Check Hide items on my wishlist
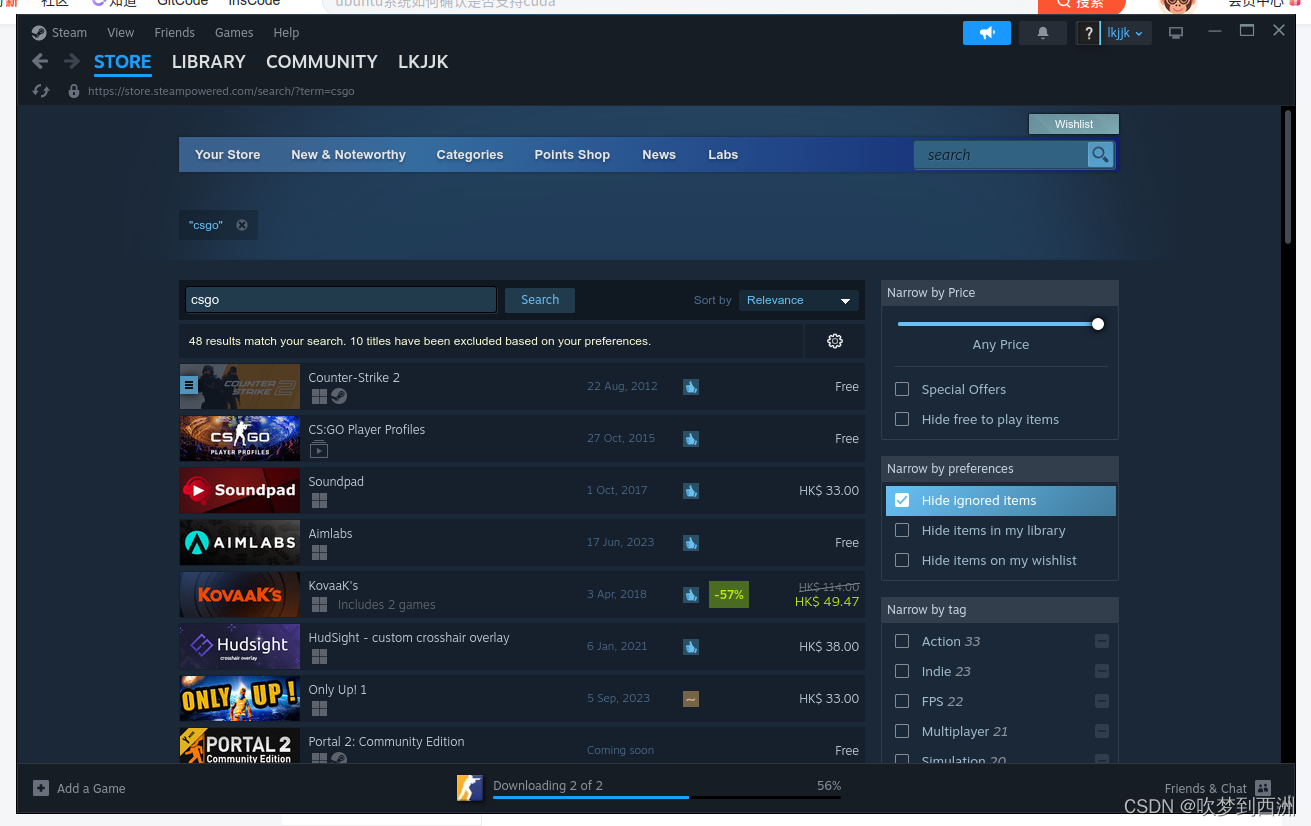This screenshot has width=1311, height=826. pyautogui.click(x=902, y=560)
